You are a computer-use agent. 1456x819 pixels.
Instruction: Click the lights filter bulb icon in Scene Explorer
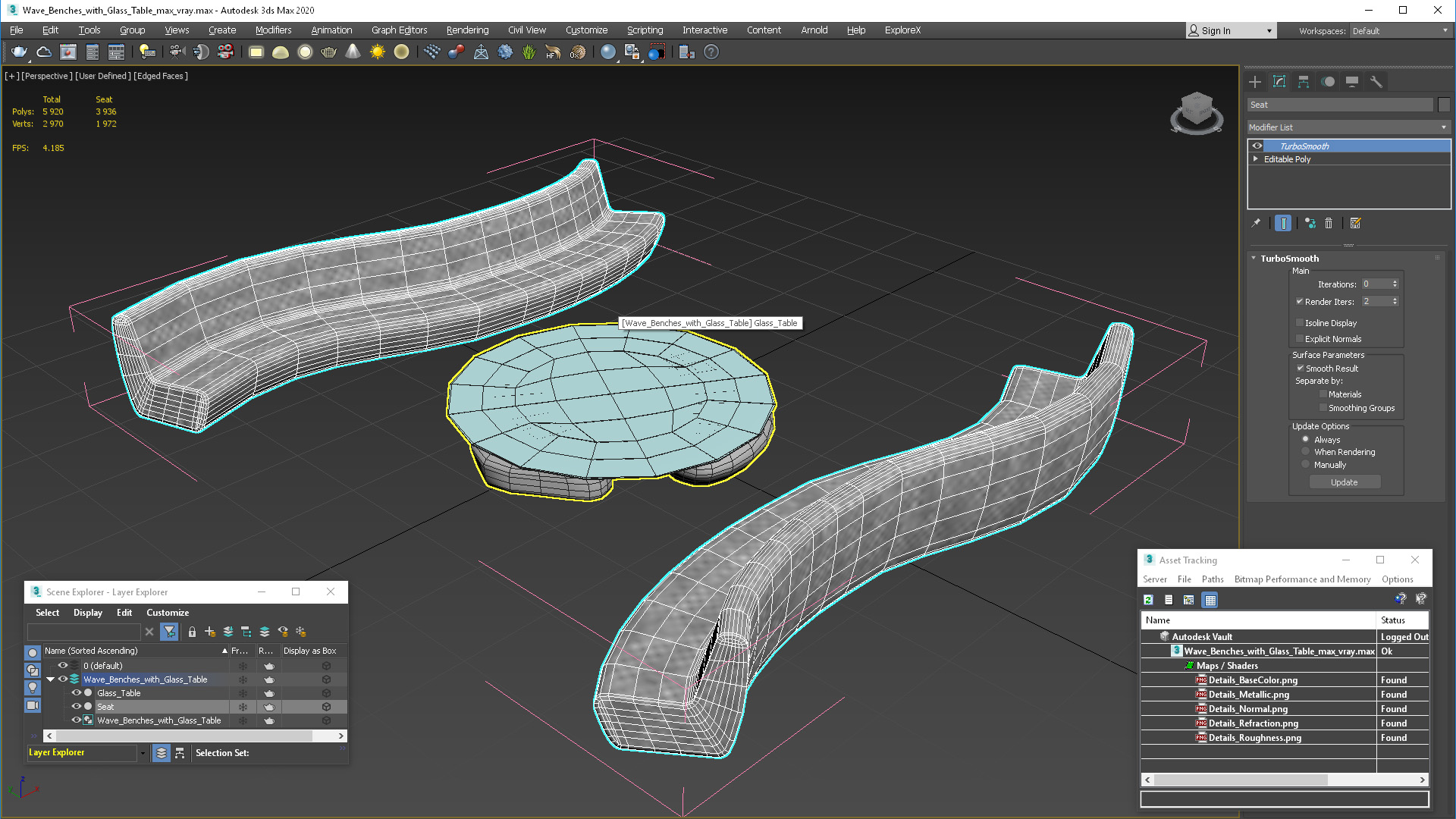coord(33,688)
